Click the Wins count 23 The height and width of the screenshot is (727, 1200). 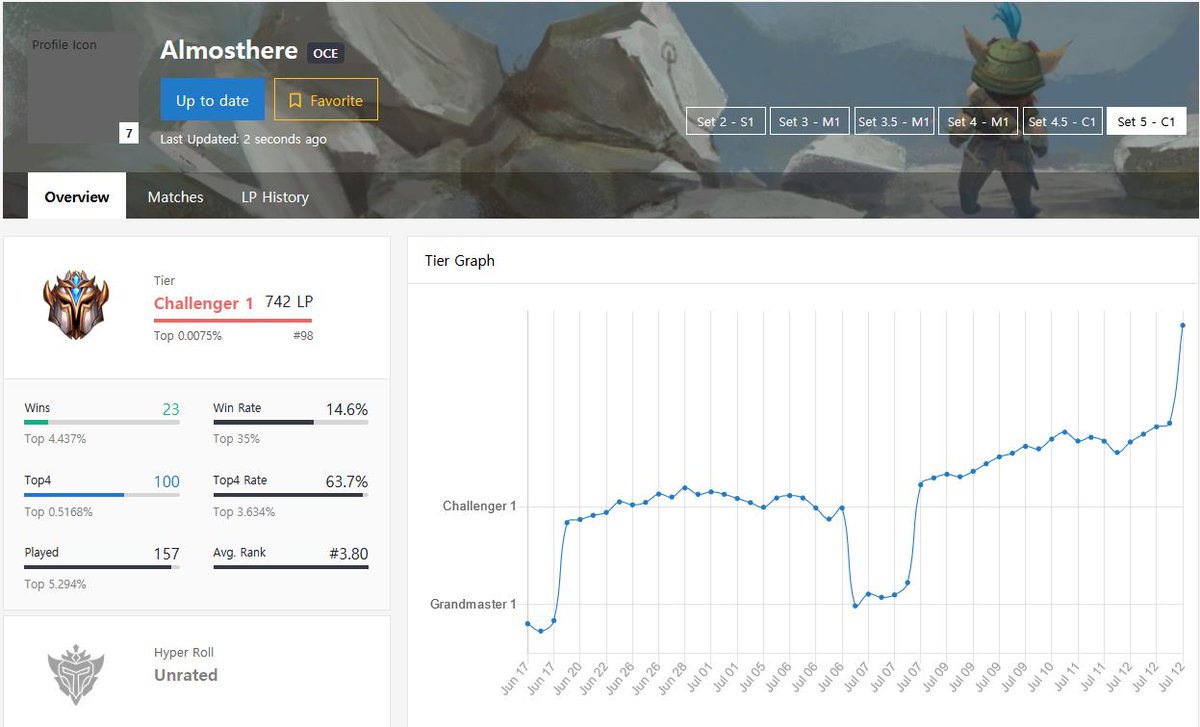(171, 409)
